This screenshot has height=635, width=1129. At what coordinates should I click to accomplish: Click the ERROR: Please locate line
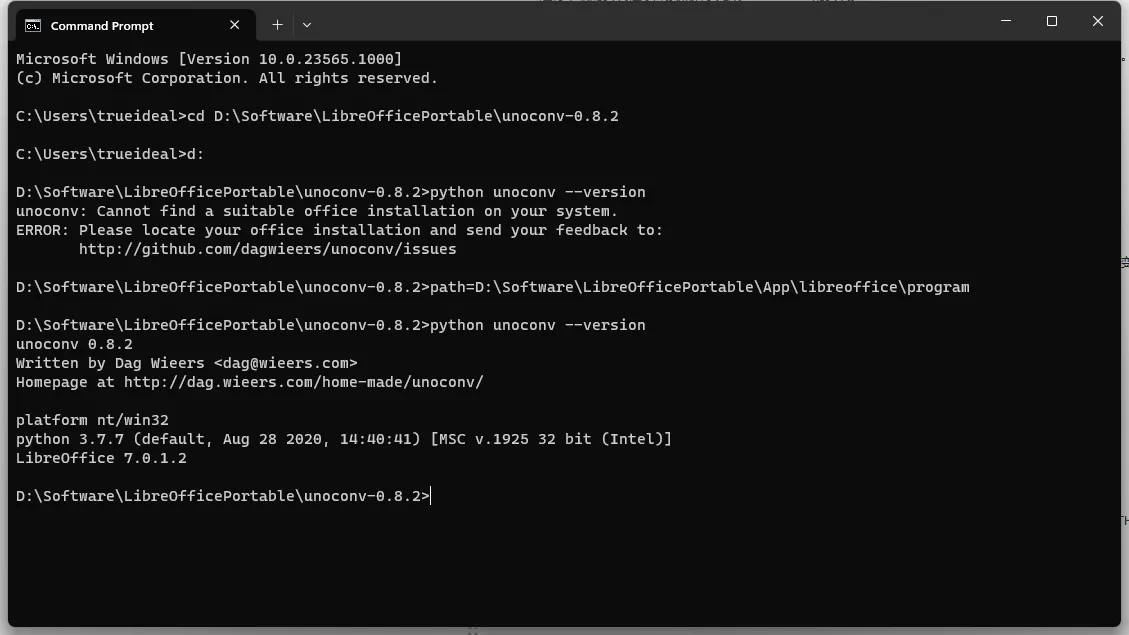(x=339, y=230)
